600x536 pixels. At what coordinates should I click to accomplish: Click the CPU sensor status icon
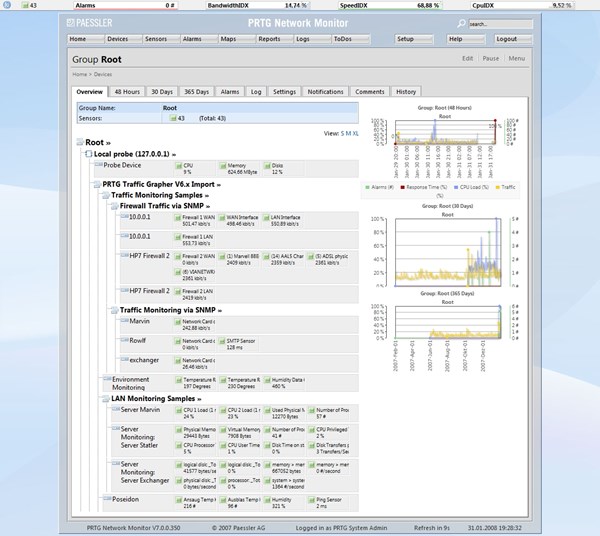[178, 166]
